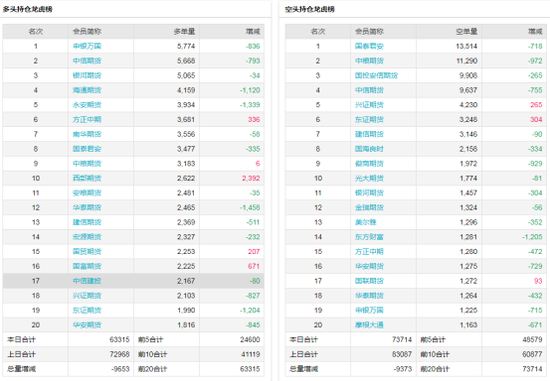Click 银河期货 link ranked 3 in long table
The width and height of the screenshot is (550, 381).
click(87, 75)
